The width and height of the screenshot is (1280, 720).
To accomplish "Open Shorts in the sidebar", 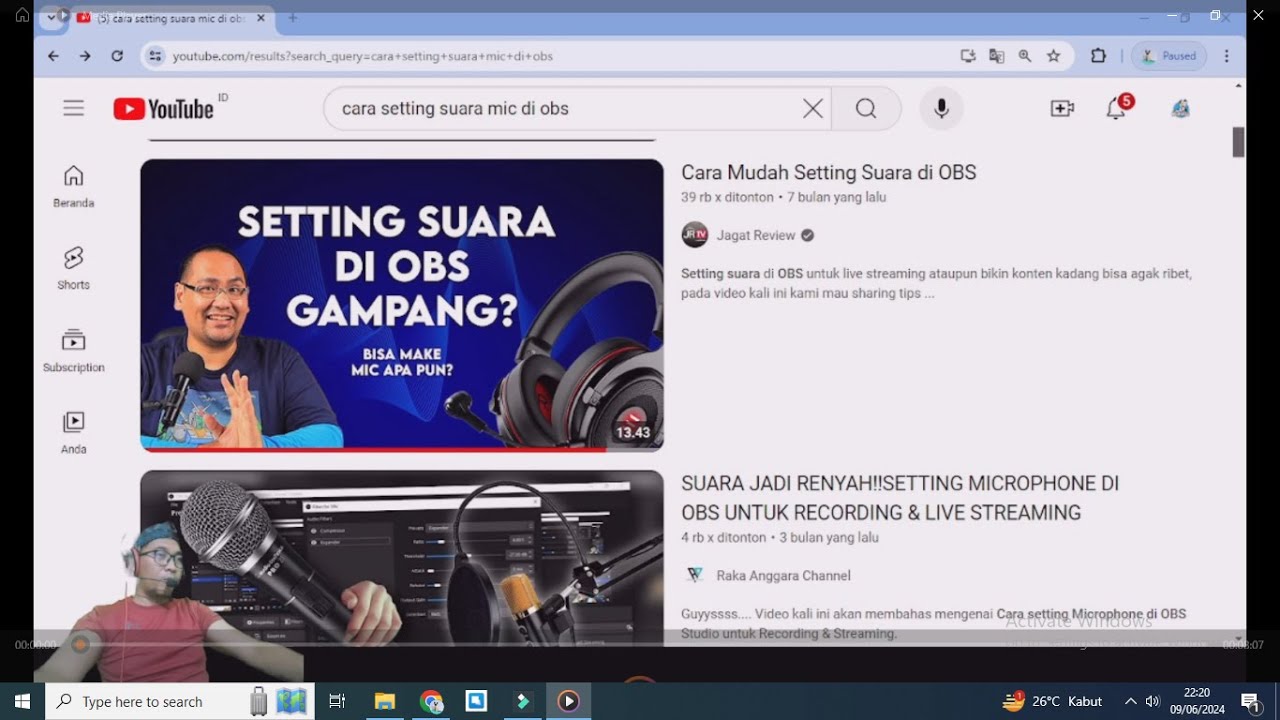I will pyautogui.click(x=73, y=268).
